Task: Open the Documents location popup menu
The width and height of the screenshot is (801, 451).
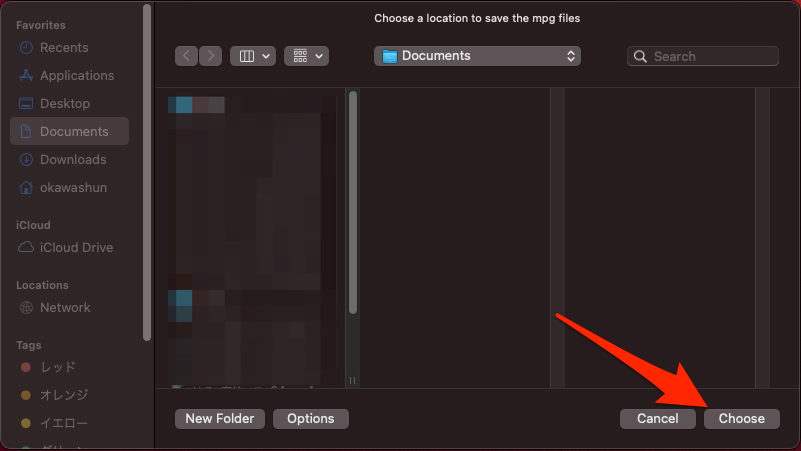Action: 477,56
